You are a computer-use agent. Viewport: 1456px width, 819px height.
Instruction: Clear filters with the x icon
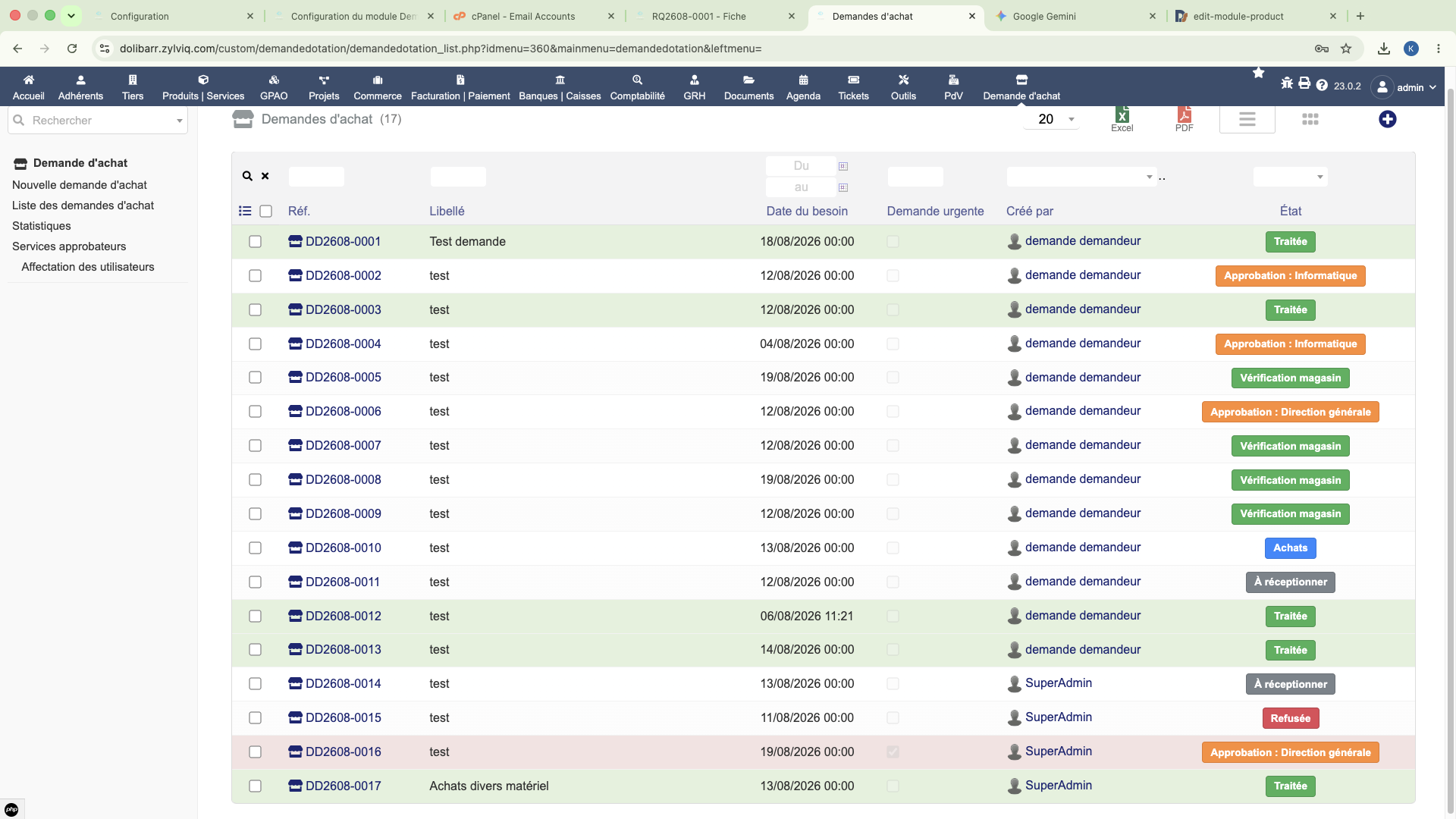coord(265,176)
